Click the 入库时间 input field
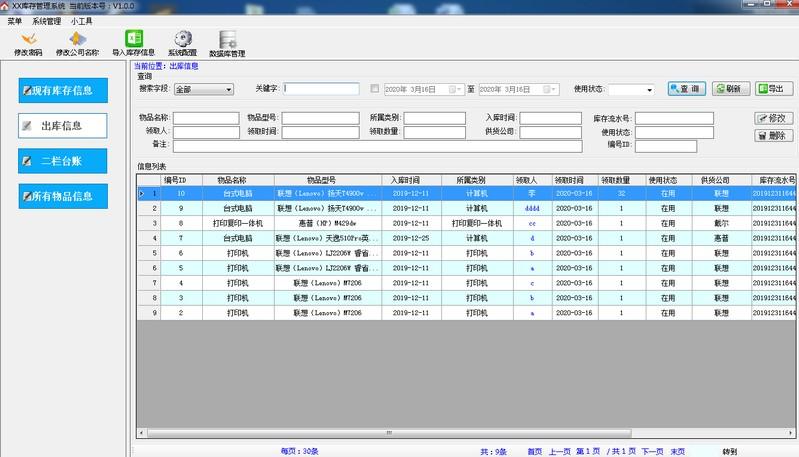799x457 pixels. tap(551, 118)
